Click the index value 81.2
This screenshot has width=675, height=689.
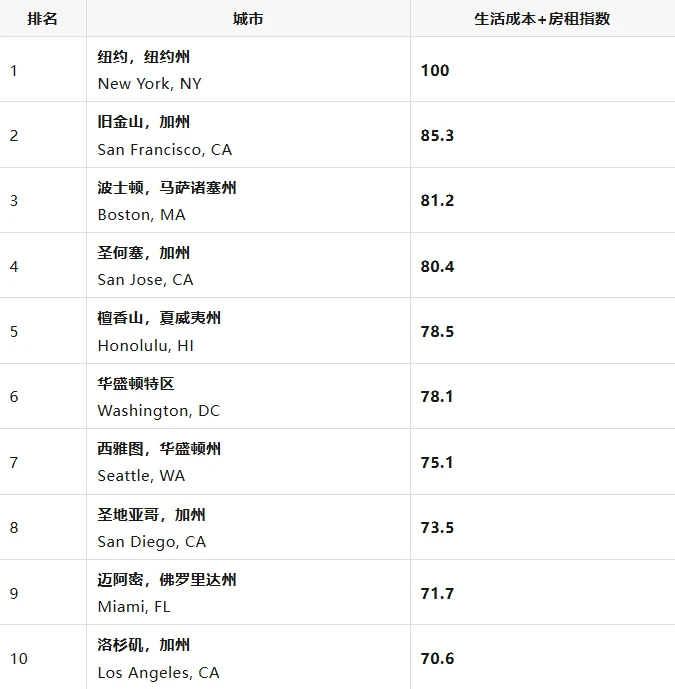(x=437, y=200)
